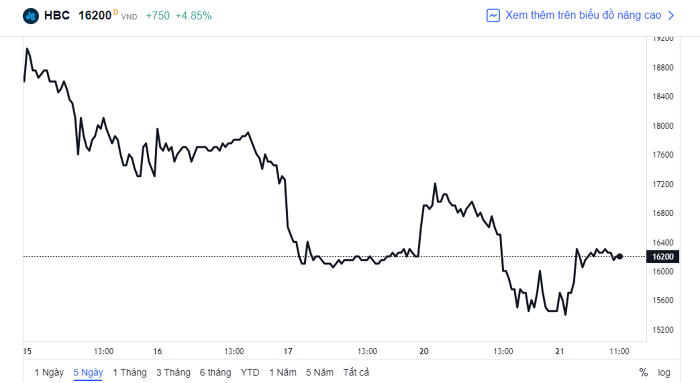Screen dimensions: 700x383
Task: Choose the YTD range
Action: [x=250, y=372]
